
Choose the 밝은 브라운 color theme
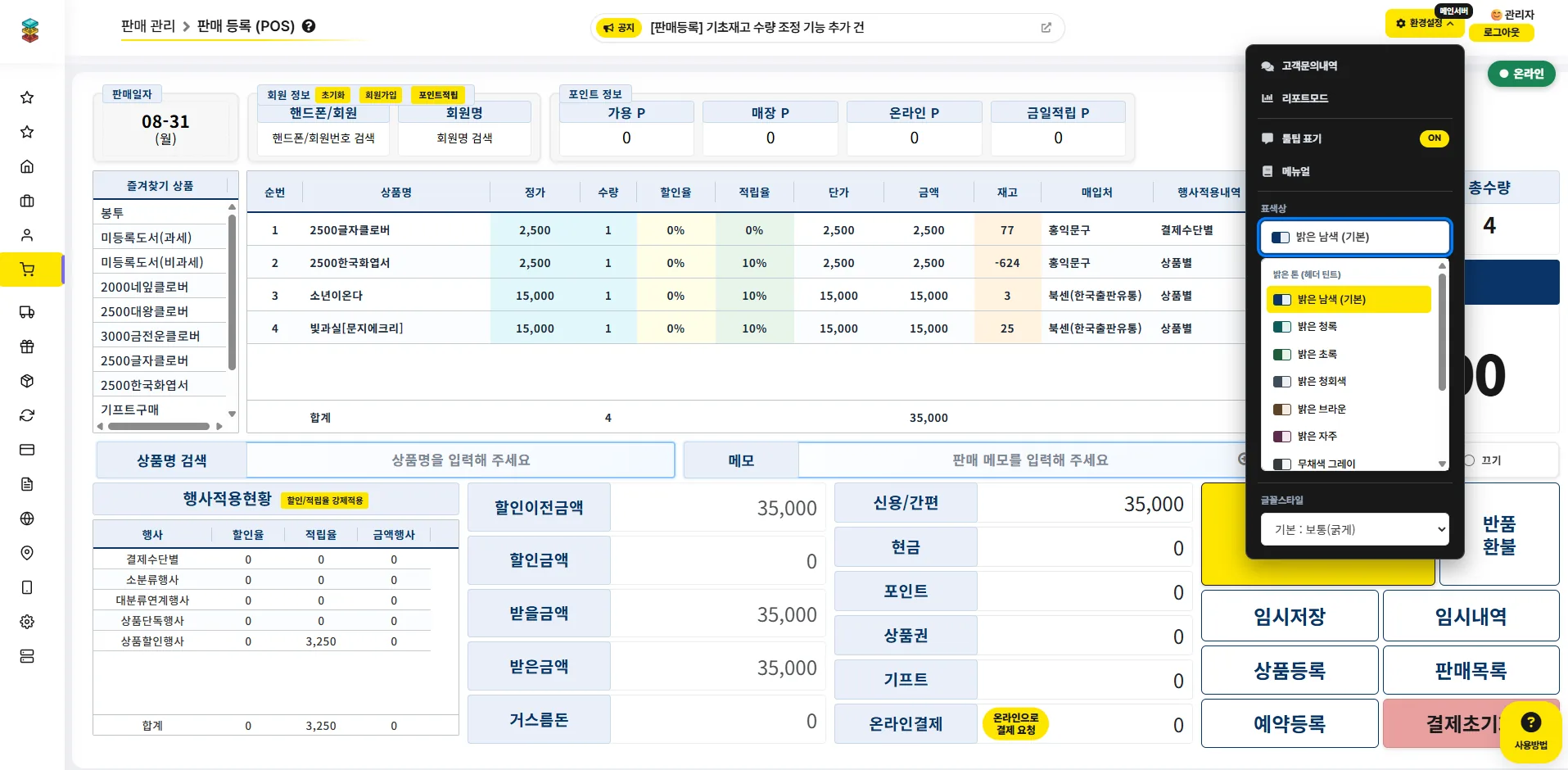pyautogui.click(x=1348, y=409)
